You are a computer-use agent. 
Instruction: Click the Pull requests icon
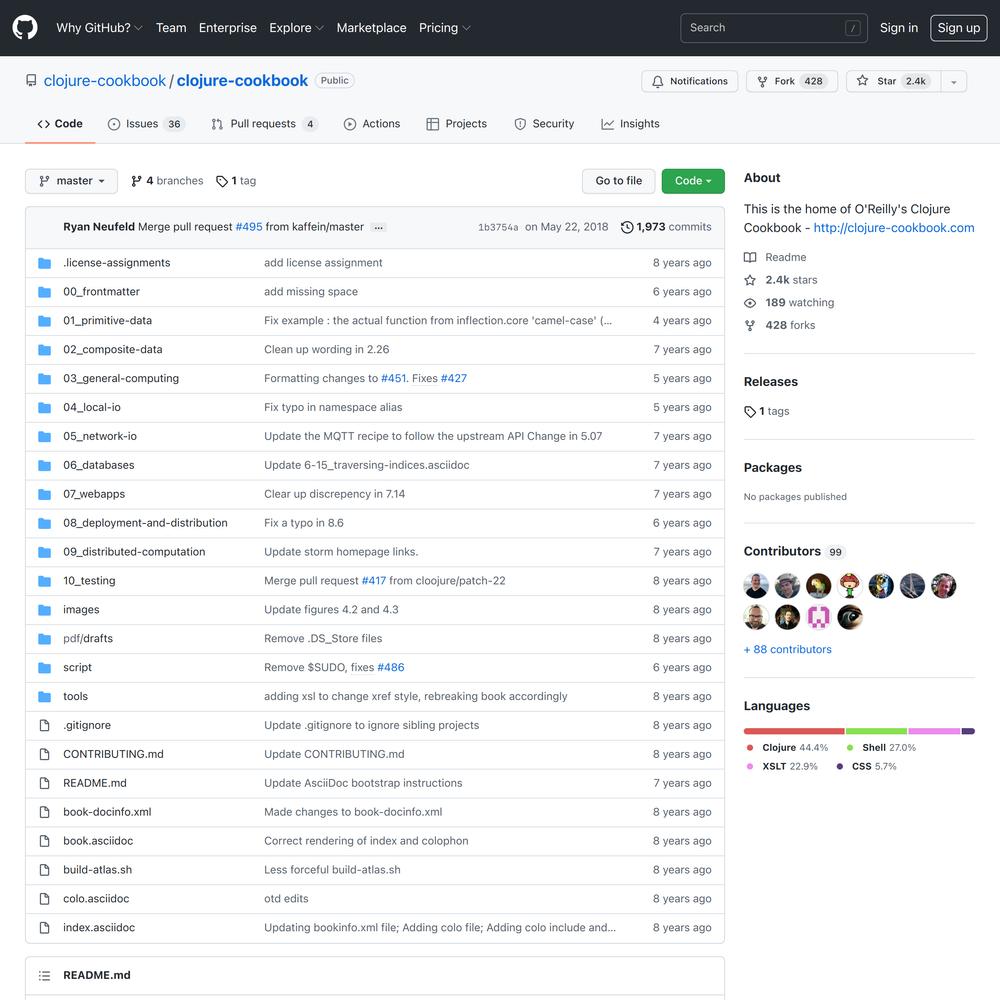217,124
